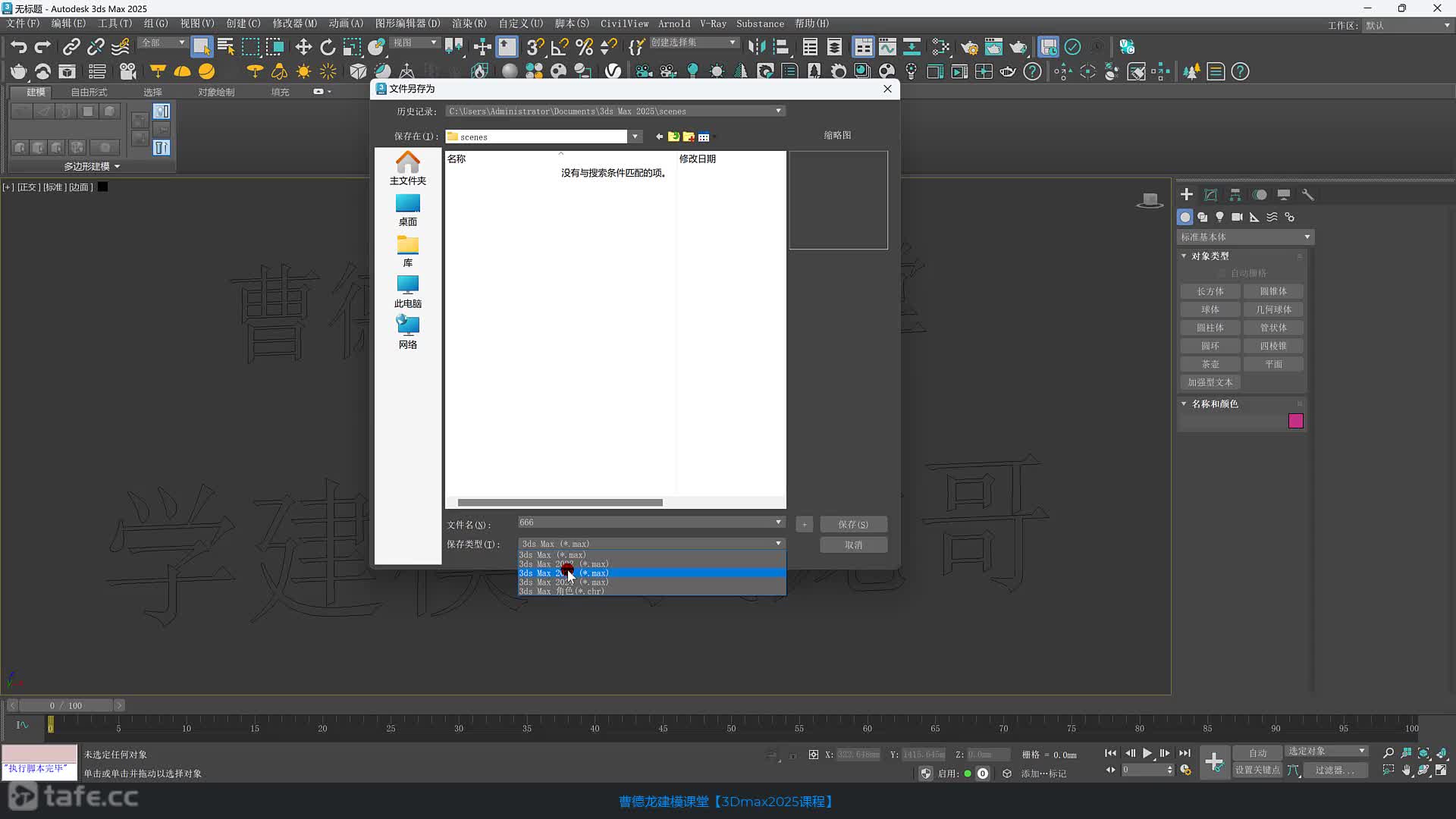Open the Layer Explorer icon
This screenshot has height=819, width=1456.
(834, 47)
